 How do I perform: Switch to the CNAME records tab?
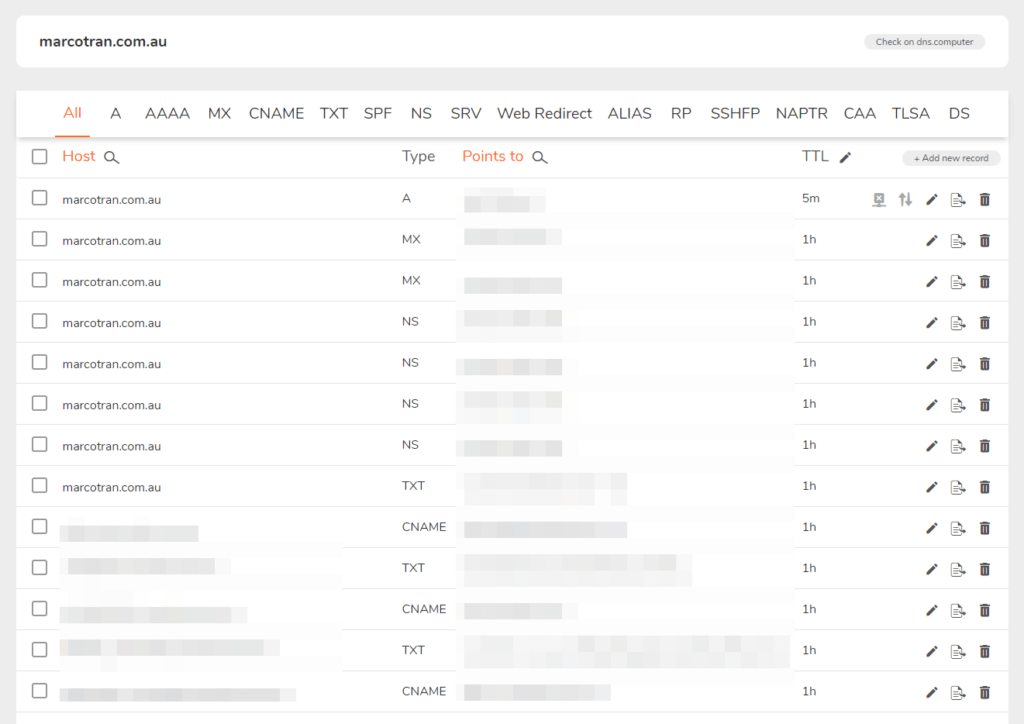coord(276,113)
